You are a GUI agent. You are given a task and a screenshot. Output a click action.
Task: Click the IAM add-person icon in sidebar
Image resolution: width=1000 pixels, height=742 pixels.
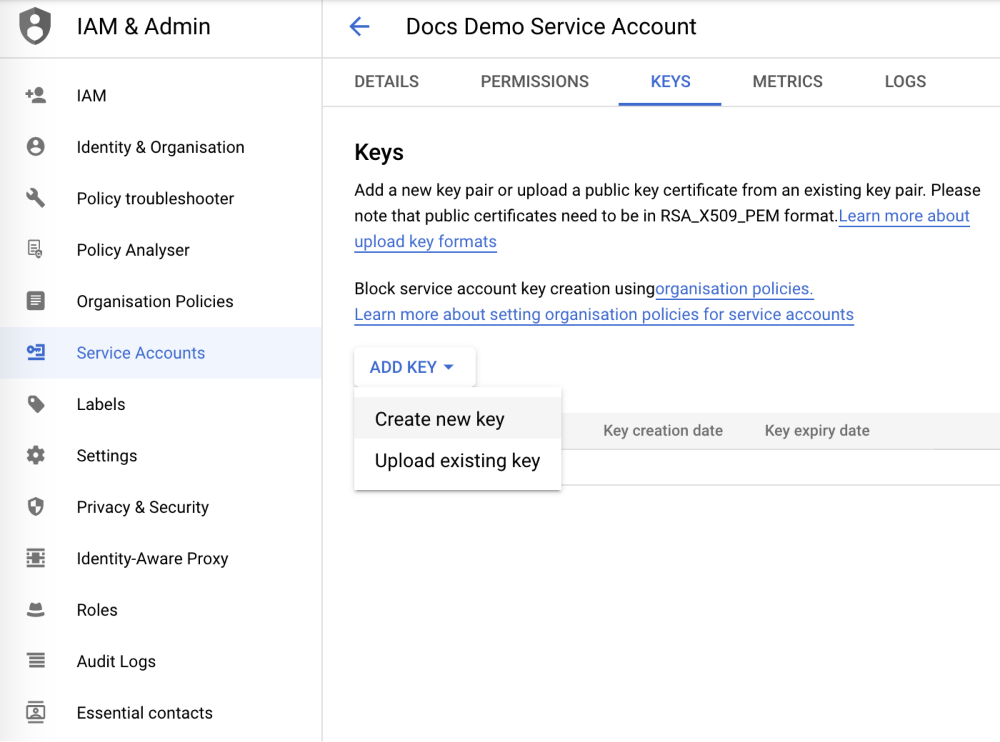[x=36, y=96]
